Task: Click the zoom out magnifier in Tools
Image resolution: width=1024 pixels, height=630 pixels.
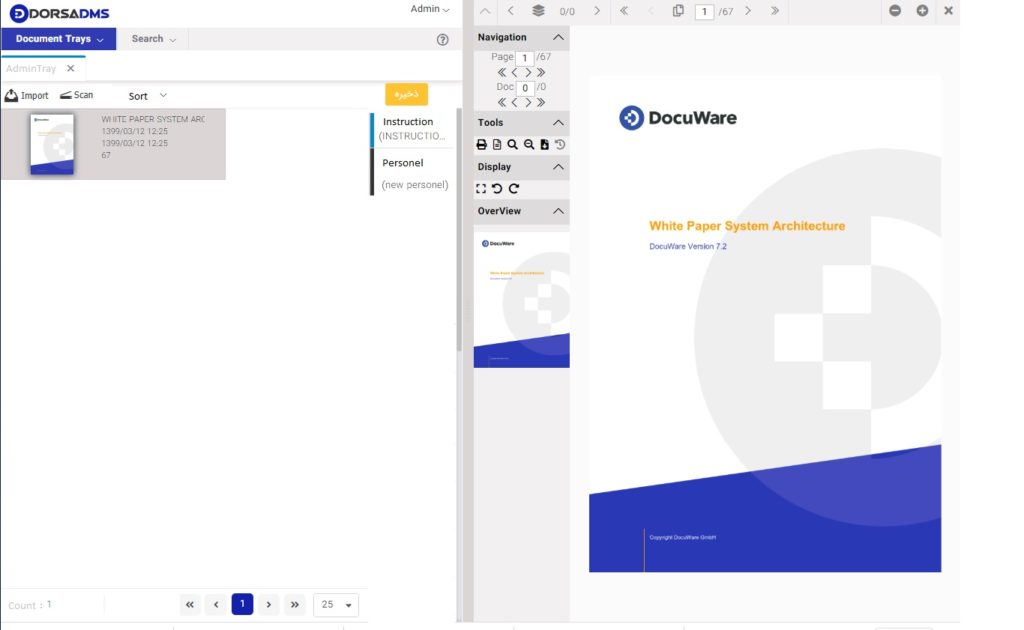Action: click(x=529, y=144)
